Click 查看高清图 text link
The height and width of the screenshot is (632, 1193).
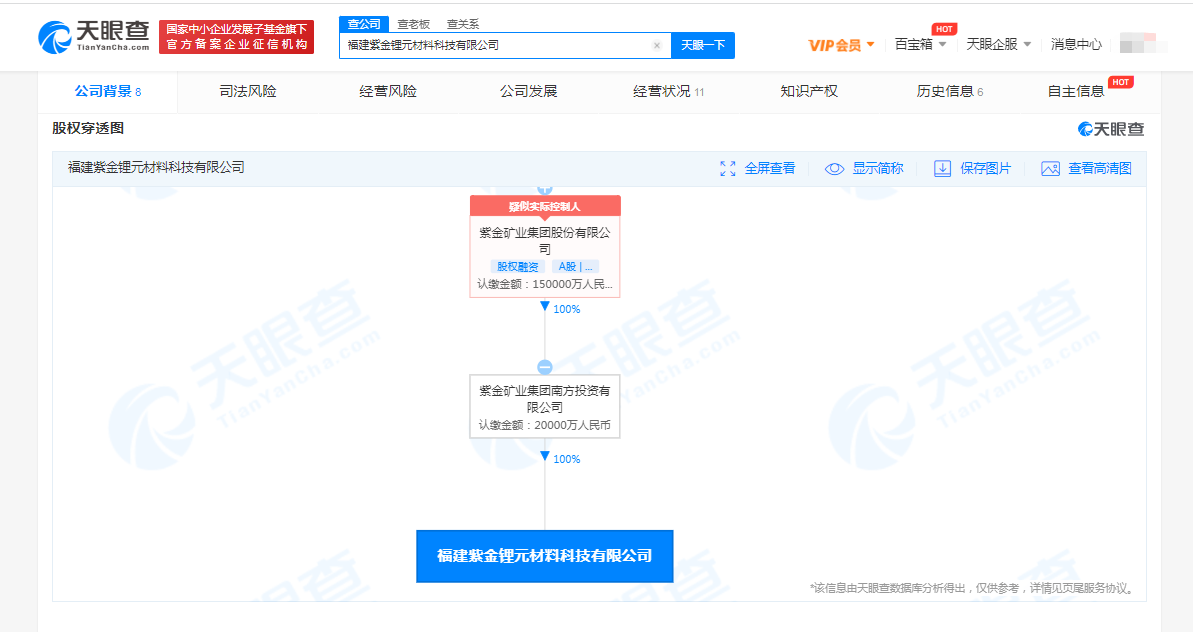point(1100,169)
